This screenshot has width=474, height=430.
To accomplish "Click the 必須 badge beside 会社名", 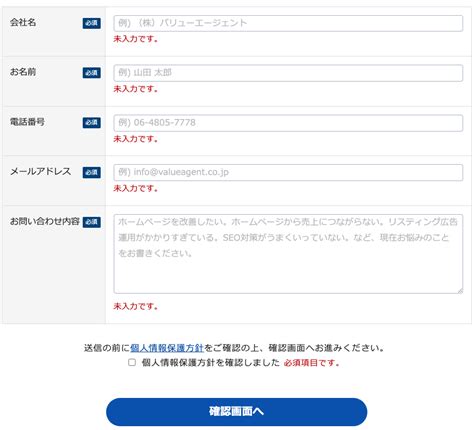I will click(x=92, y=23).
